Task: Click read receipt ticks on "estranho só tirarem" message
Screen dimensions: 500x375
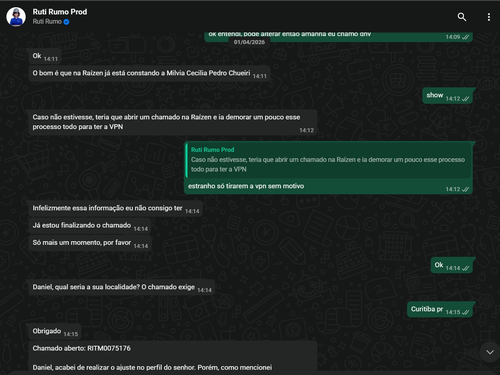Action: (466, 189)
